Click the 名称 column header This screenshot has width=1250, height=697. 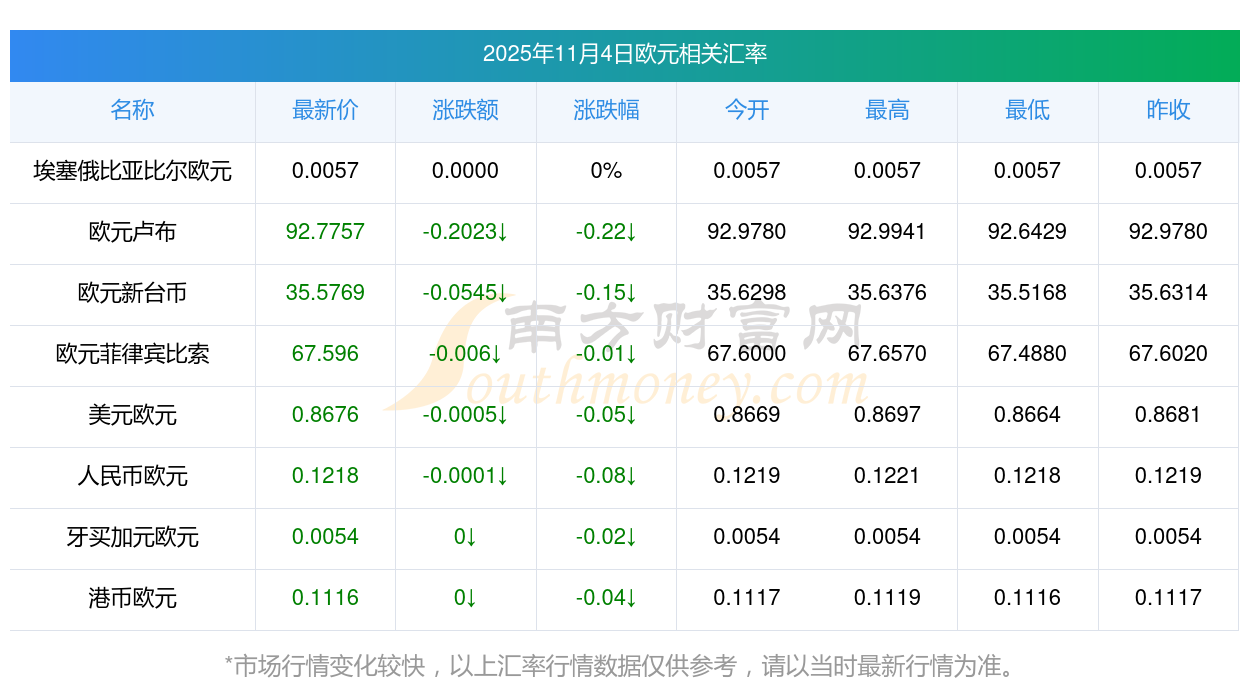132,111
